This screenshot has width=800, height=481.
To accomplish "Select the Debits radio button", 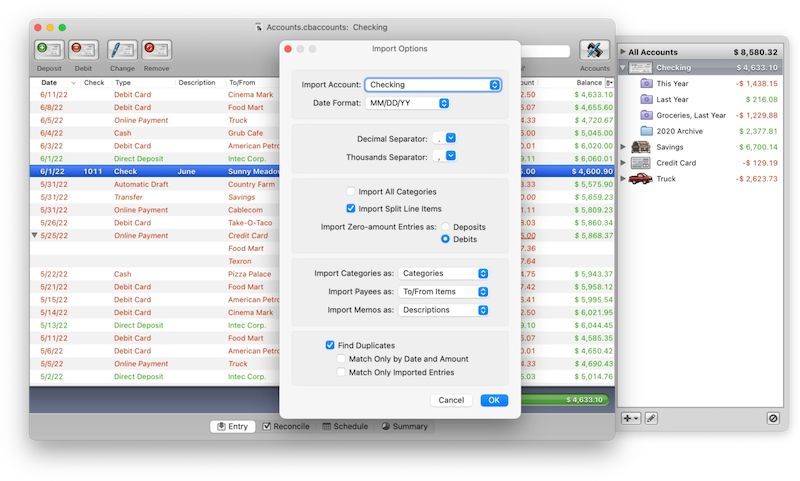I will pos(445,239).
